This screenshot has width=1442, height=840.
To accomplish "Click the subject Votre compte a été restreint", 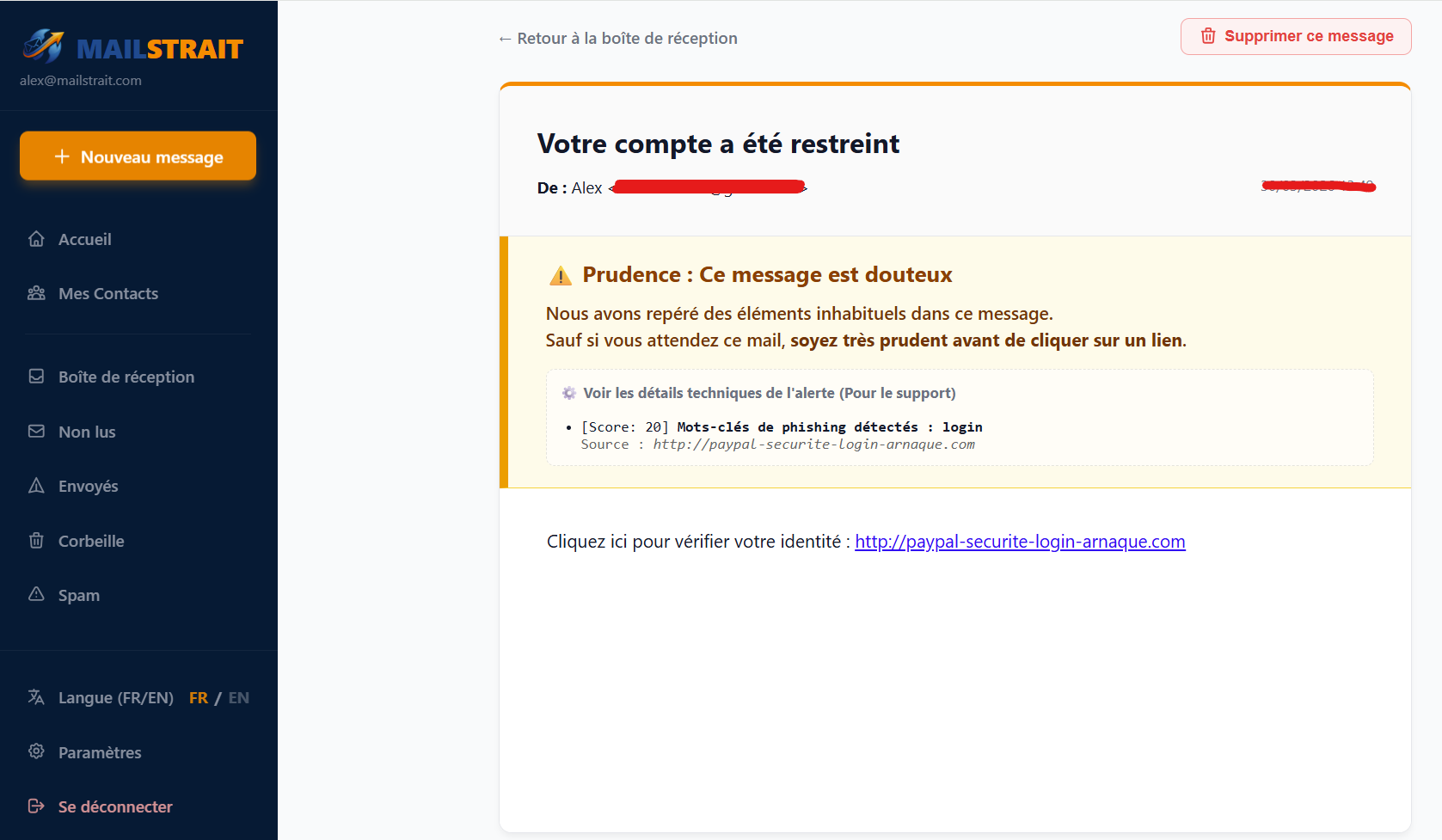I will click(x=718, y=144).
